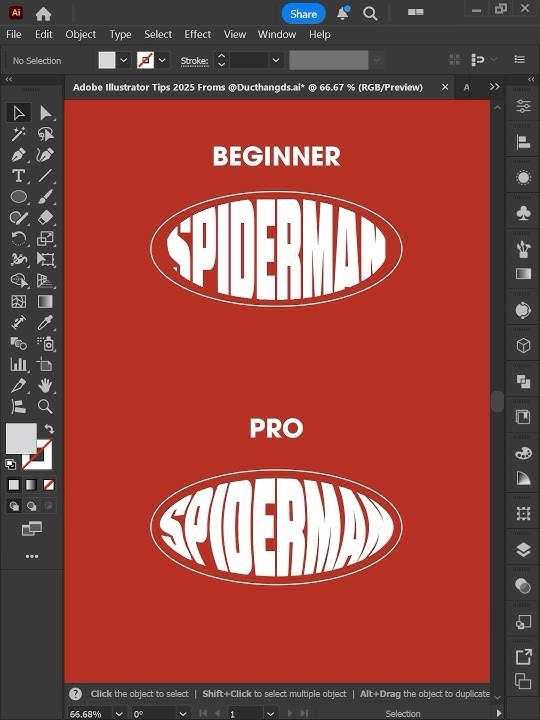This screenshot has width=540, height=720.
Task: Select the Eraser tool
Action: [45, 218]
